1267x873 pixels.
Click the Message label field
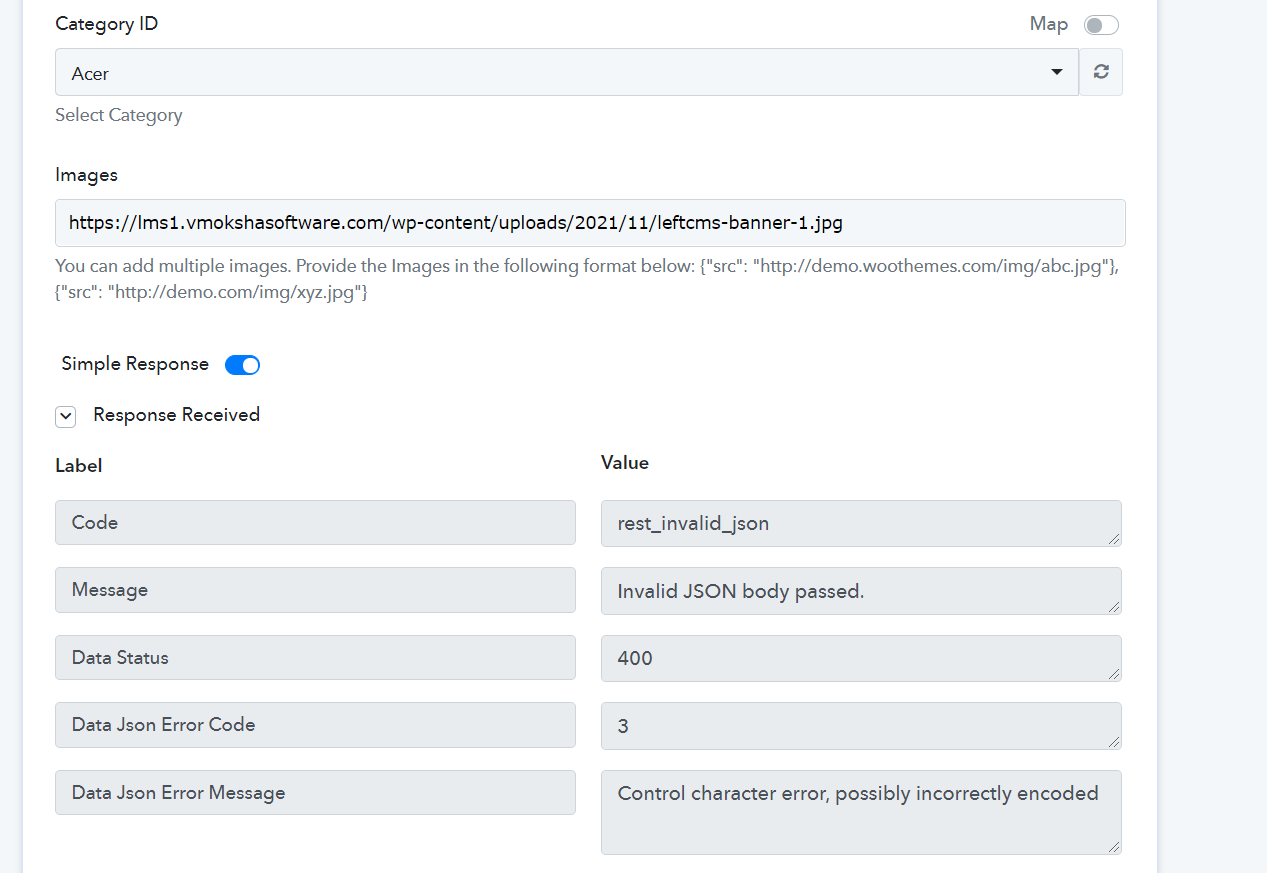pyautogui.click(x=315, y=590)
